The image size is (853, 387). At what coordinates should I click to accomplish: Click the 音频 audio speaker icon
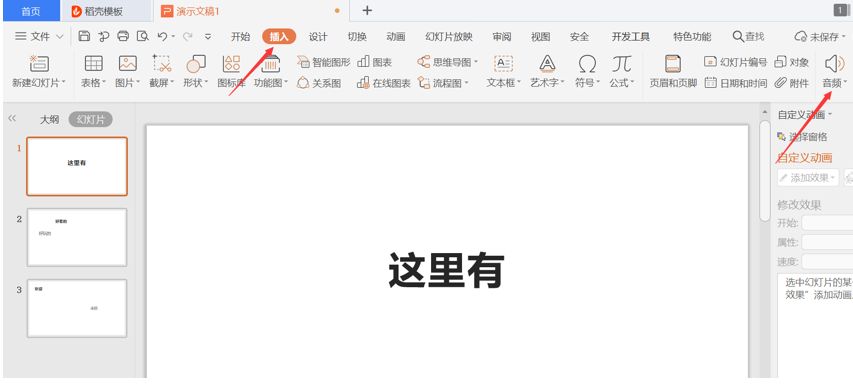tap(835, 64)
